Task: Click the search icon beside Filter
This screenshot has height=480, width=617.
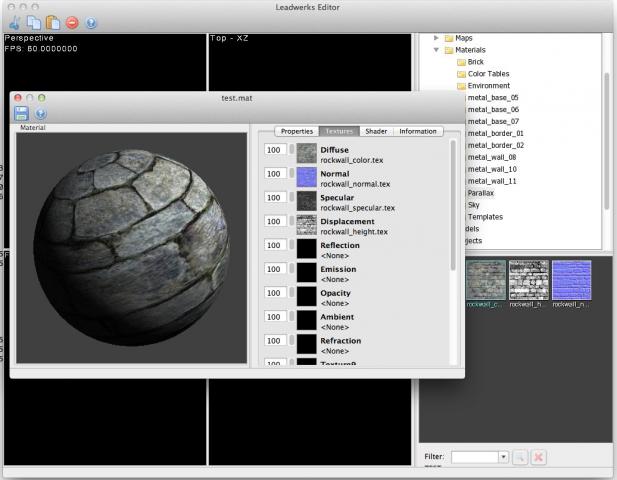Action: pos(519,457)
